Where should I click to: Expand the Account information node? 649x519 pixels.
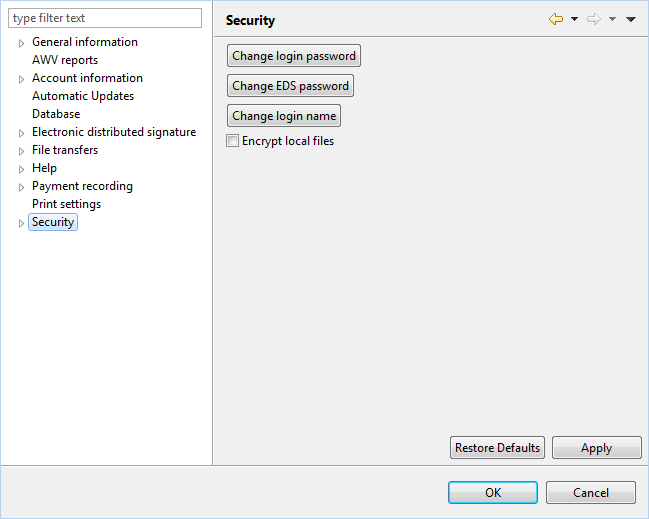tap(21, 79)
